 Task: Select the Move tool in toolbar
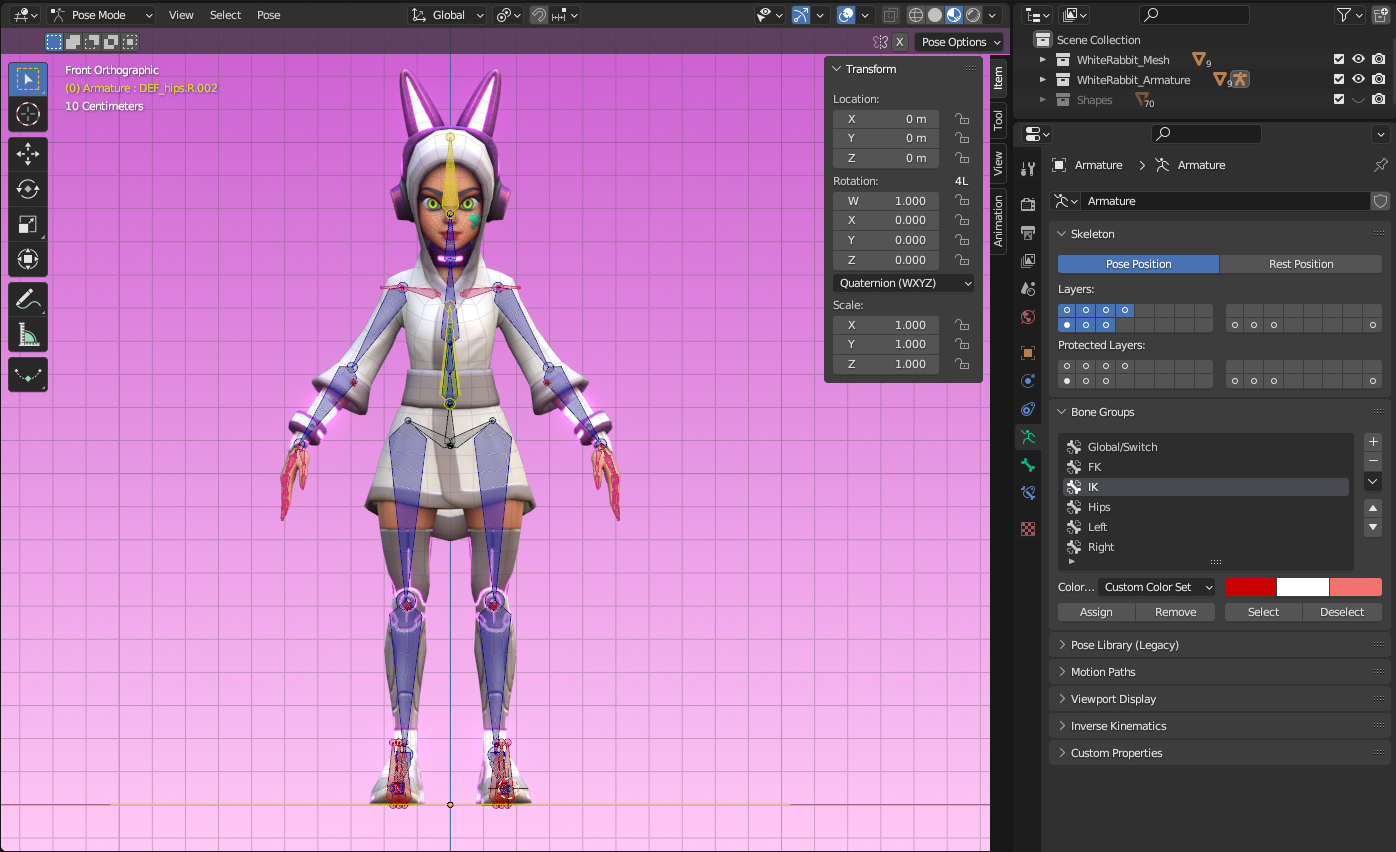28,154
